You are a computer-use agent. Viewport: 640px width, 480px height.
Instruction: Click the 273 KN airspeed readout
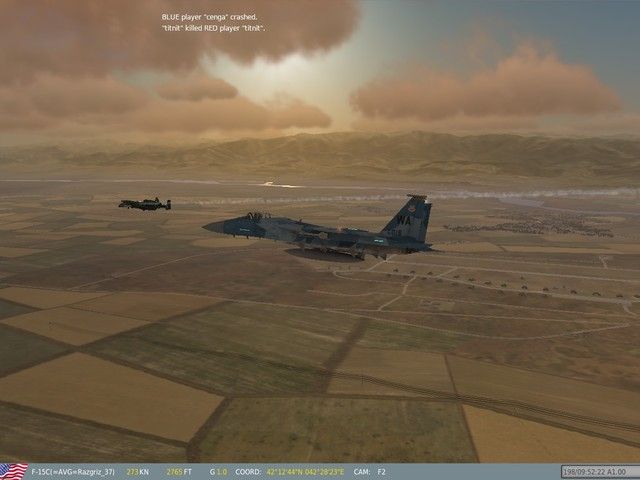138,471
